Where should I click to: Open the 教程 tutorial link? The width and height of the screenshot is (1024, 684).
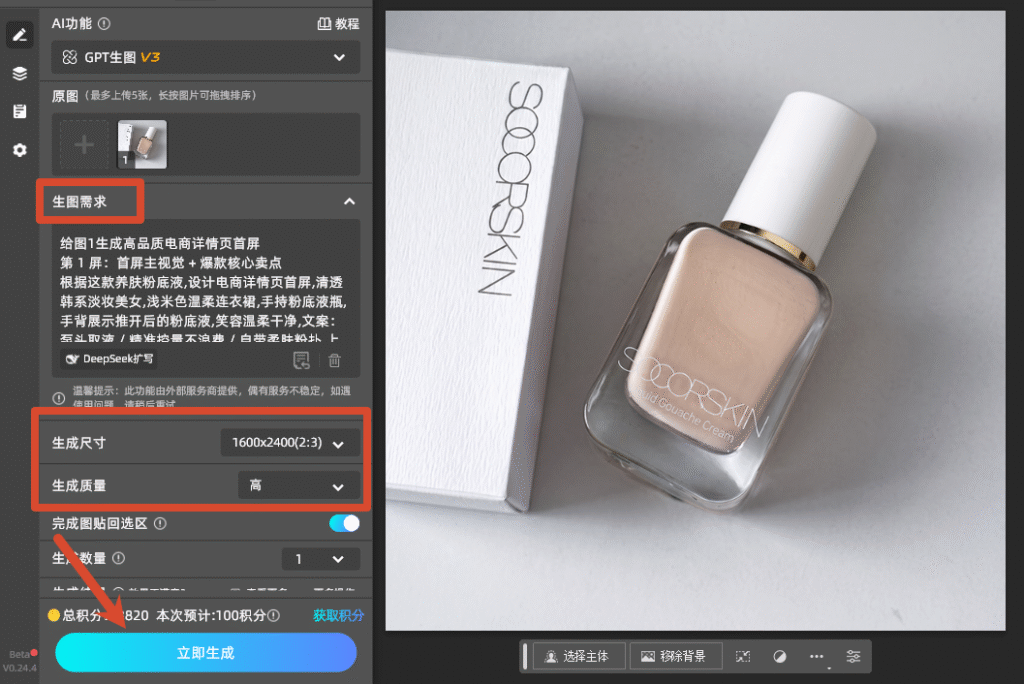(x=338, y=24)
